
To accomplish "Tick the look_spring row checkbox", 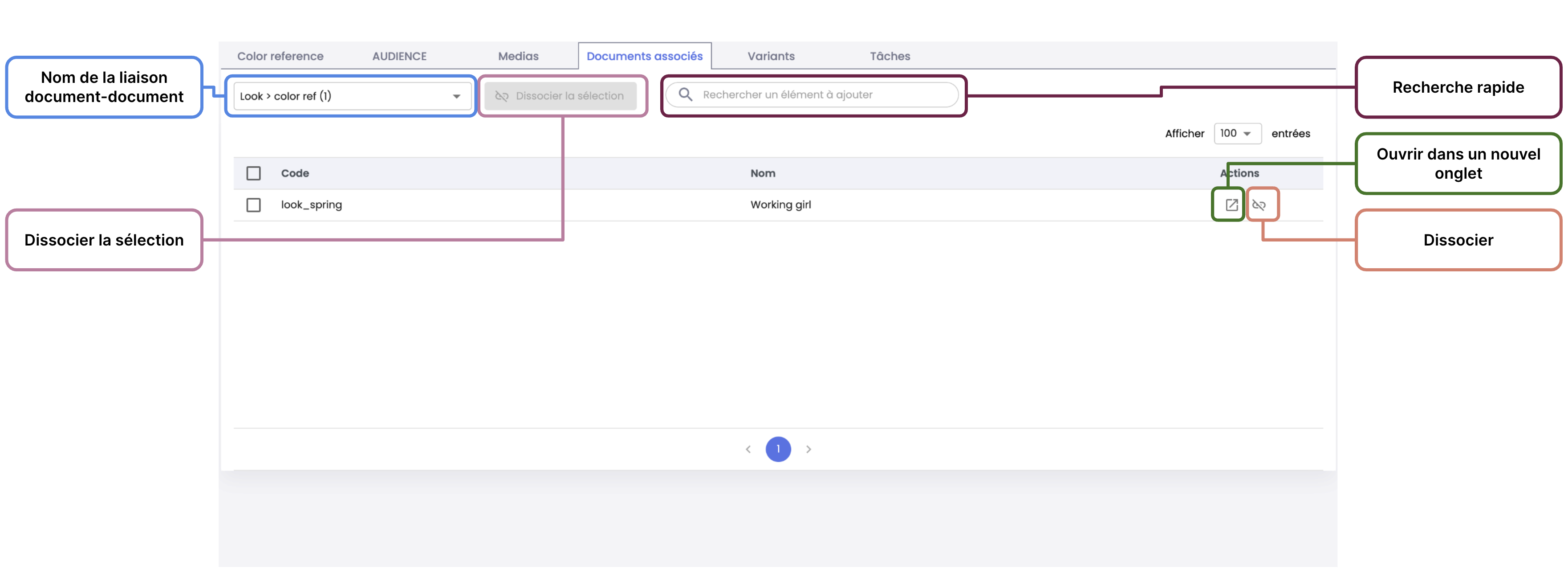I will (253, 205).
